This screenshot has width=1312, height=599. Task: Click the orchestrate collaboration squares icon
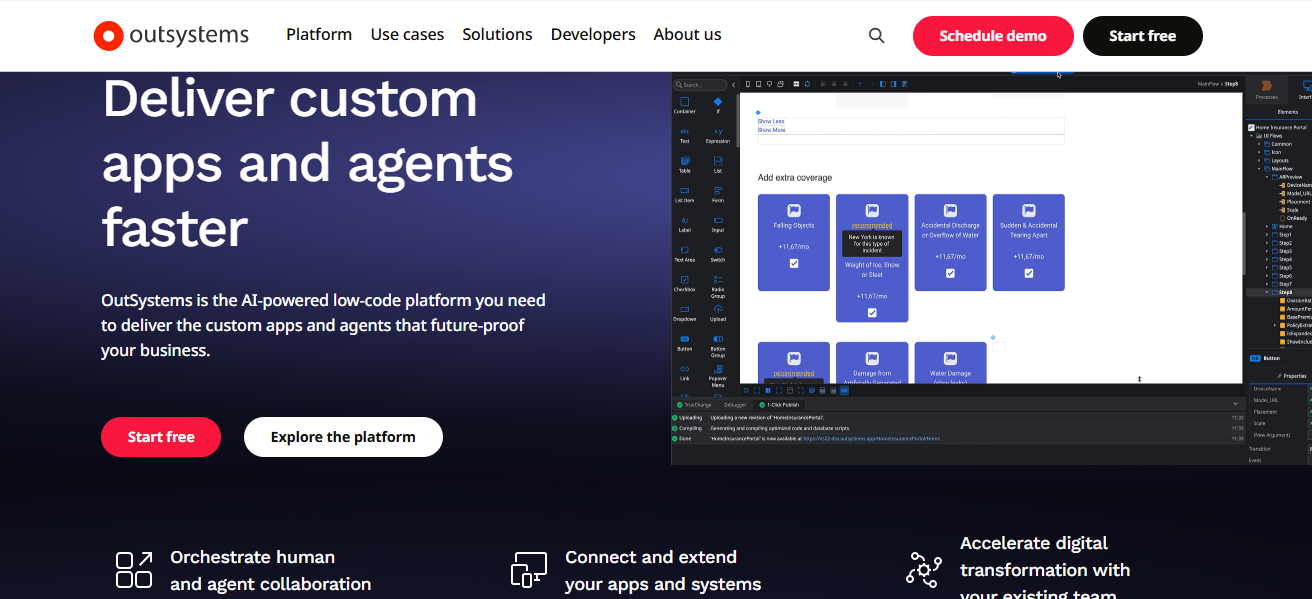point(134,569)
